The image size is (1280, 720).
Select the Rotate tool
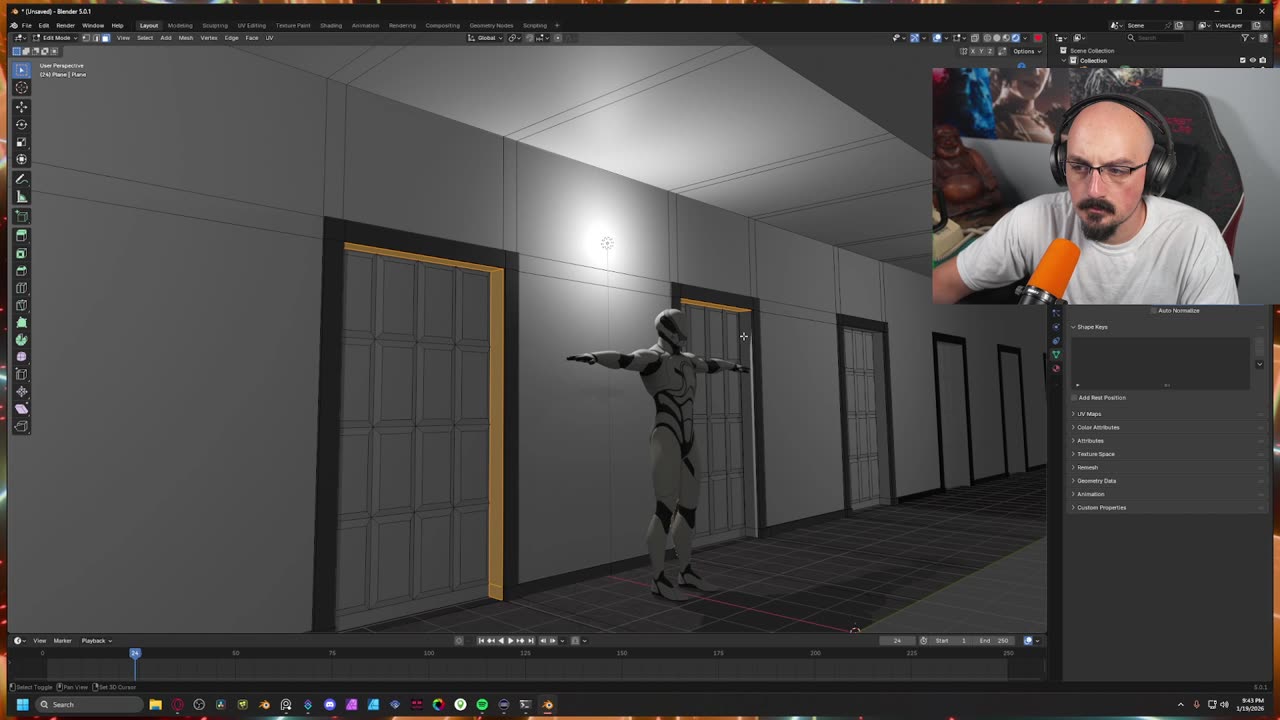[21, 124]
